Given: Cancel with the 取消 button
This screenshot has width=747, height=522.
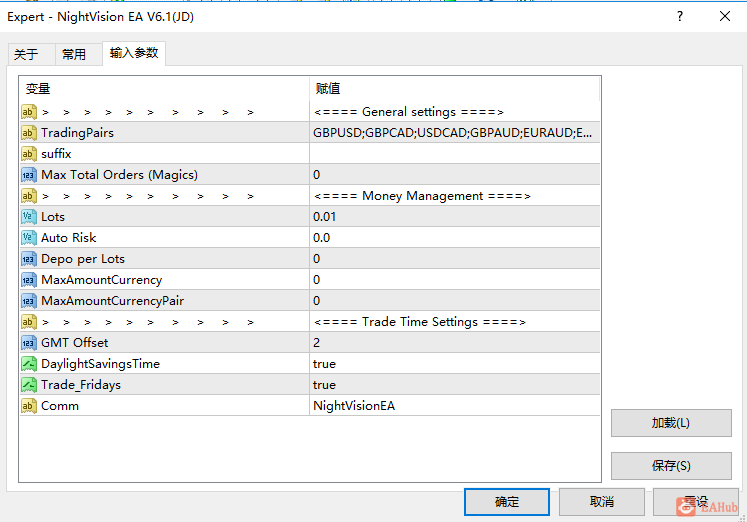Looking at the screenshot, I should click(602, 502).
